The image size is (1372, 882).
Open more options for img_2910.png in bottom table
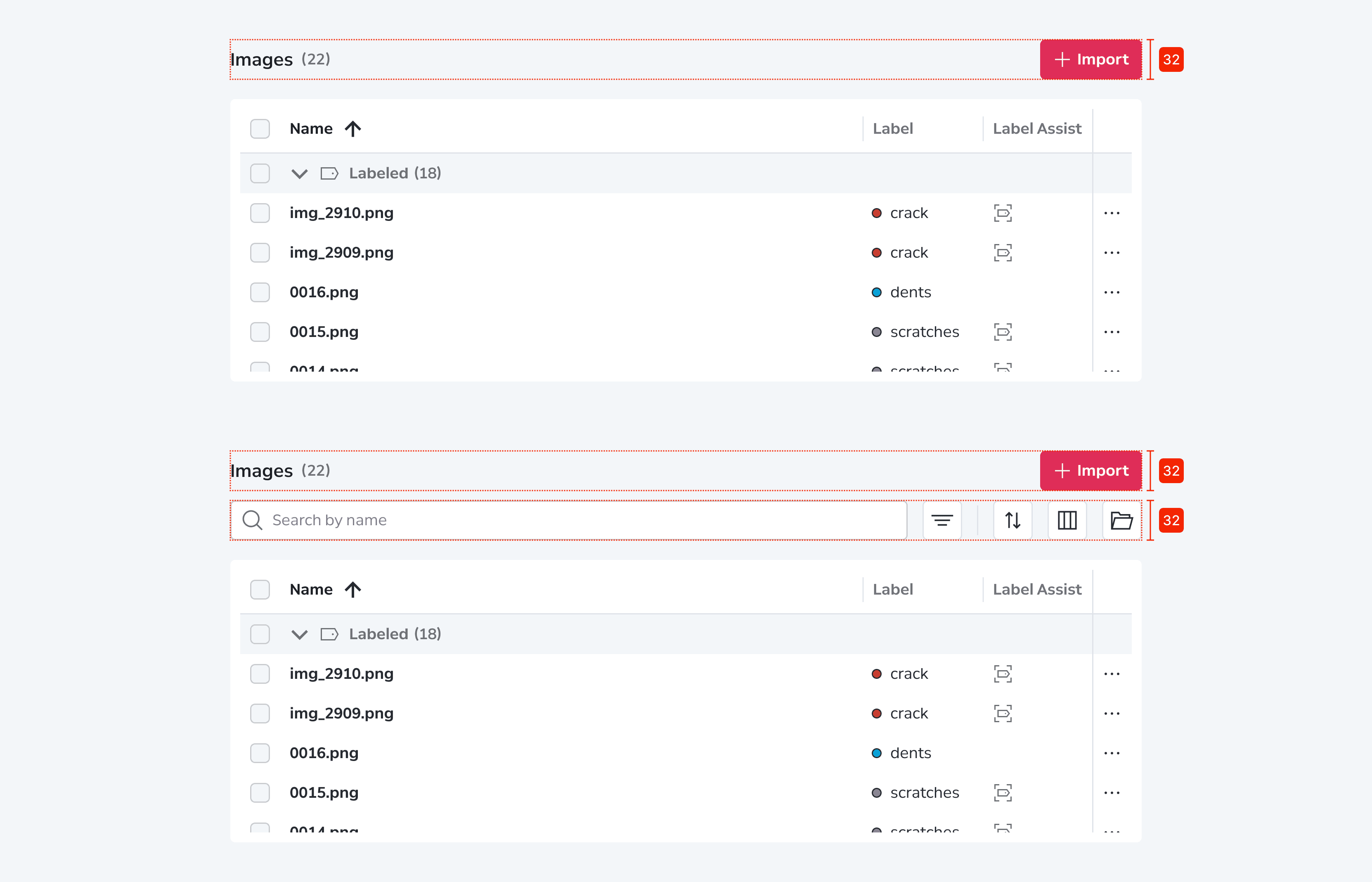pos(1112,673)
